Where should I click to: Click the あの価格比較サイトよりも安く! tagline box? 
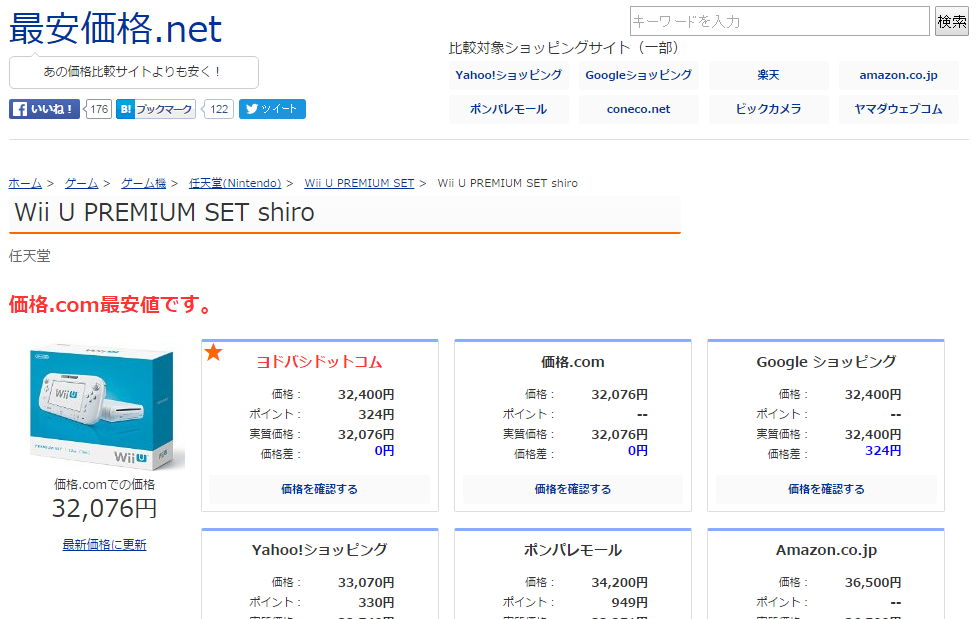133,72
